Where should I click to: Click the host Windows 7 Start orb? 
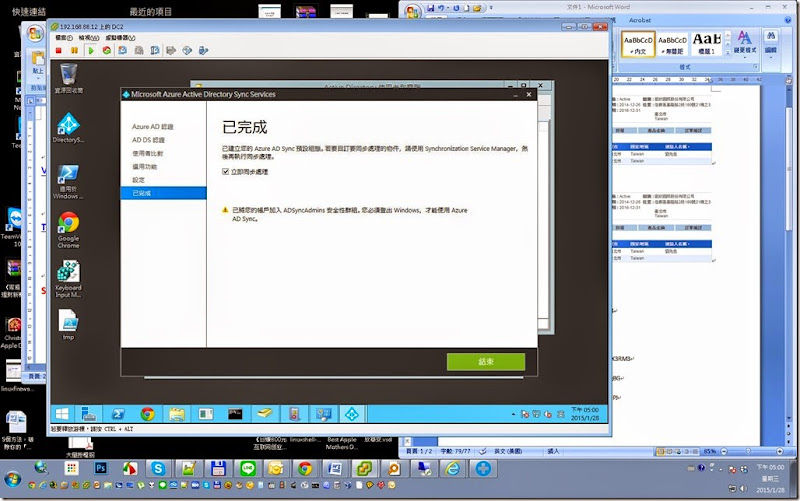coord(13,479)
